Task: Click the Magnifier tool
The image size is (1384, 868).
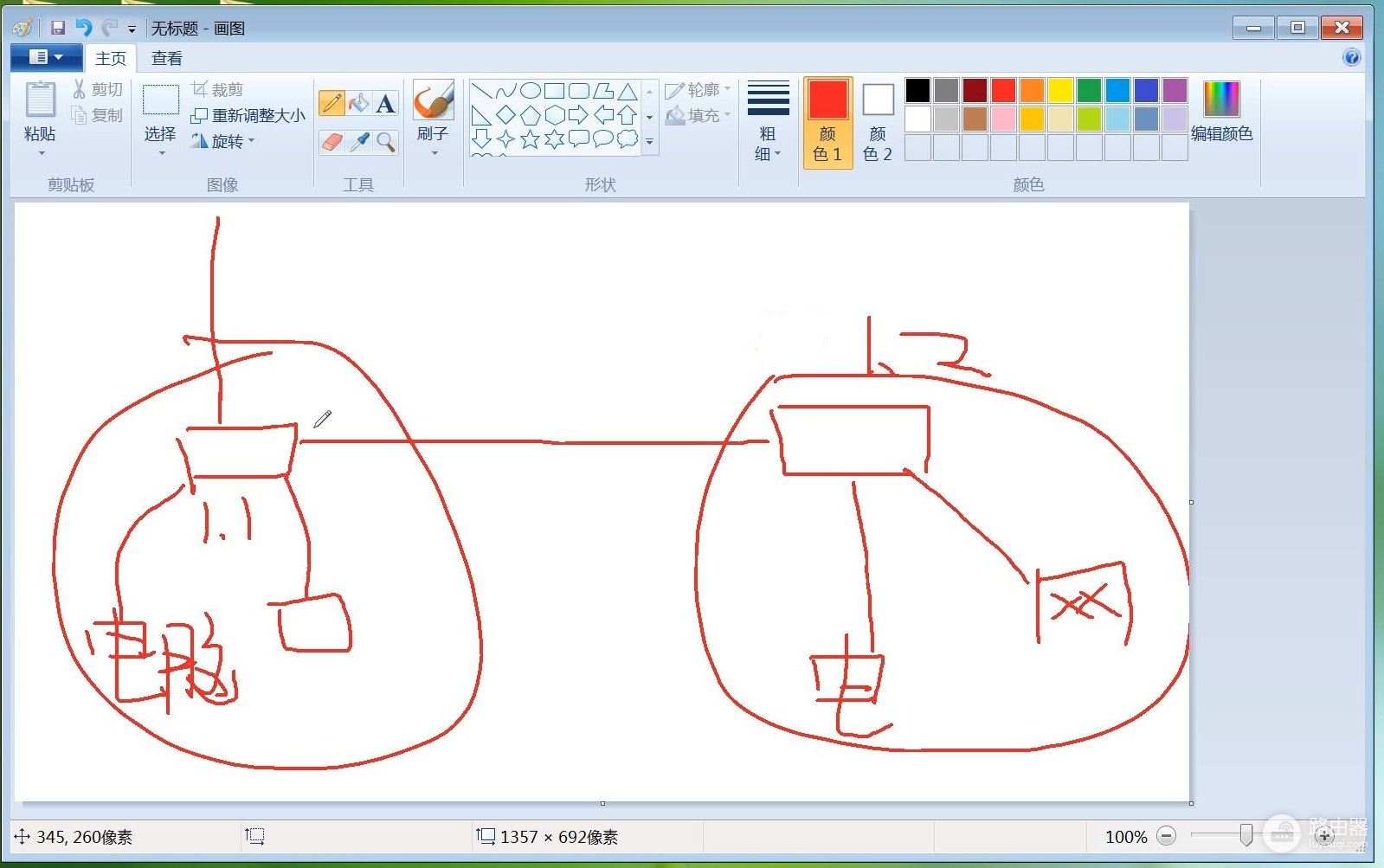Action: tap(386, 141)
